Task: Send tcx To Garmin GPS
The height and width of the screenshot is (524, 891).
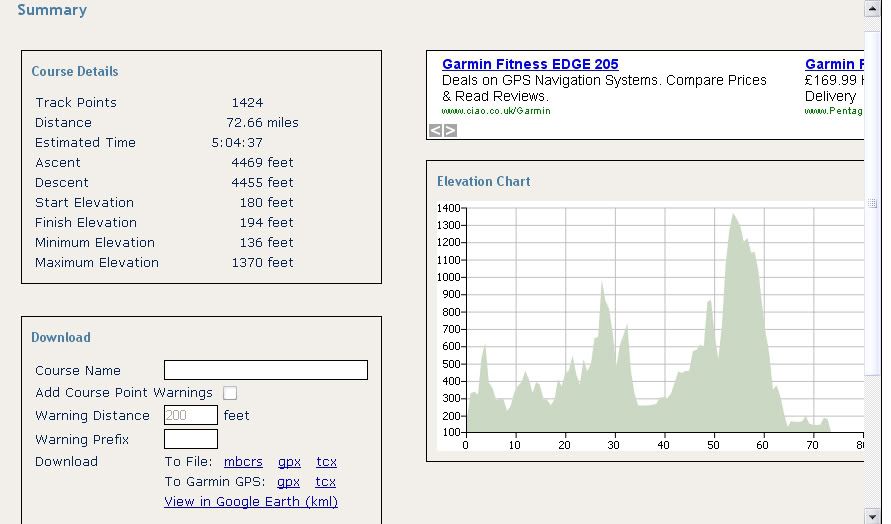Action: click(x=326, y=481)
